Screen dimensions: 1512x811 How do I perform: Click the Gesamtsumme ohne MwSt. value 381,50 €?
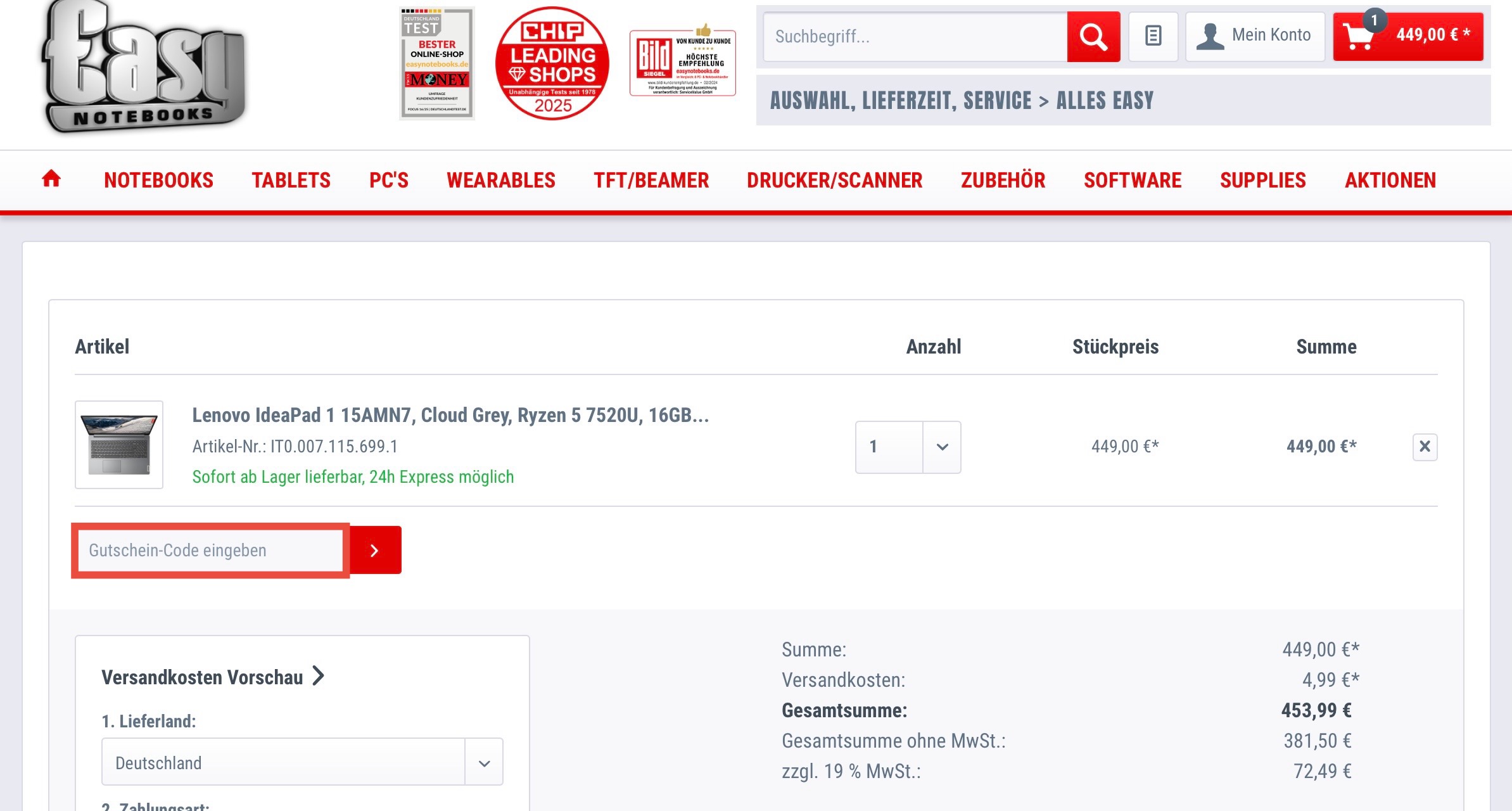pyautogui.click(x=1318, y=741)
